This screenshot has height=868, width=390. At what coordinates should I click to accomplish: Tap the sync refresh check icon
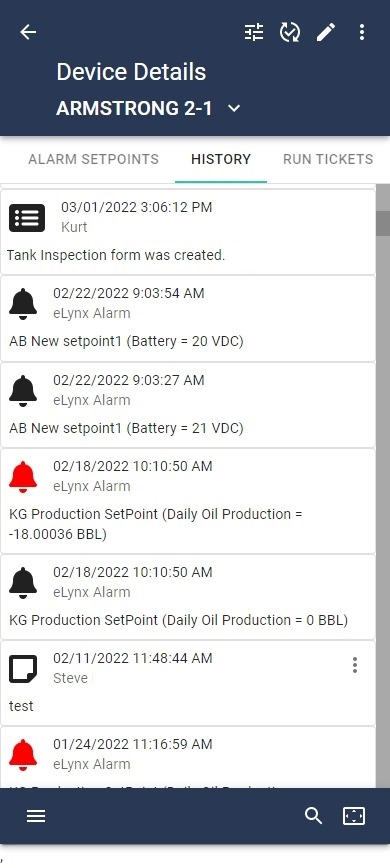[x=289, y=32]
